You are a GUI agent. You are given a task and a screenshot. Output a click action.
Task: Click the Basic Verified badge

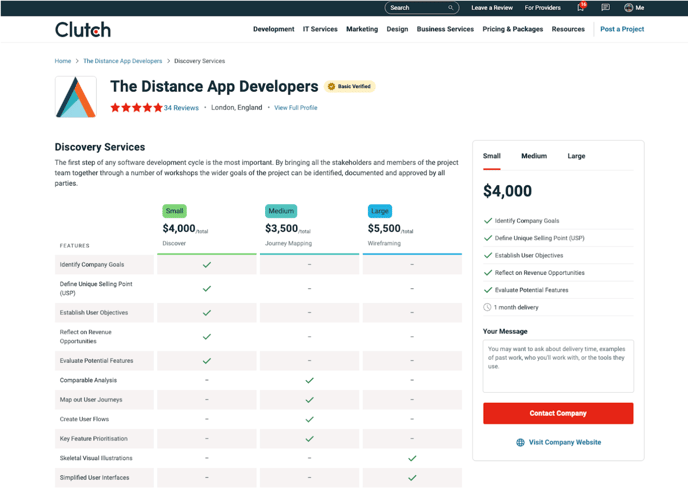[350, 86]
